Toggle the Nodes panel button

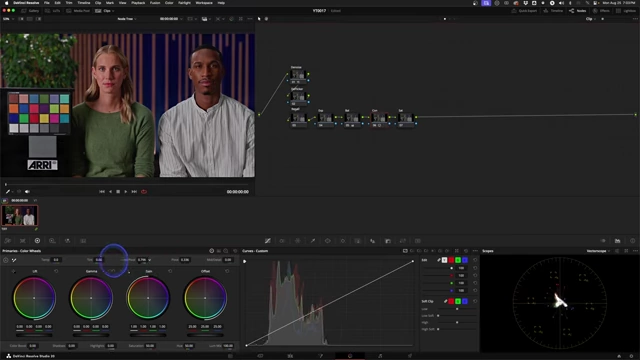coord(578,11)
